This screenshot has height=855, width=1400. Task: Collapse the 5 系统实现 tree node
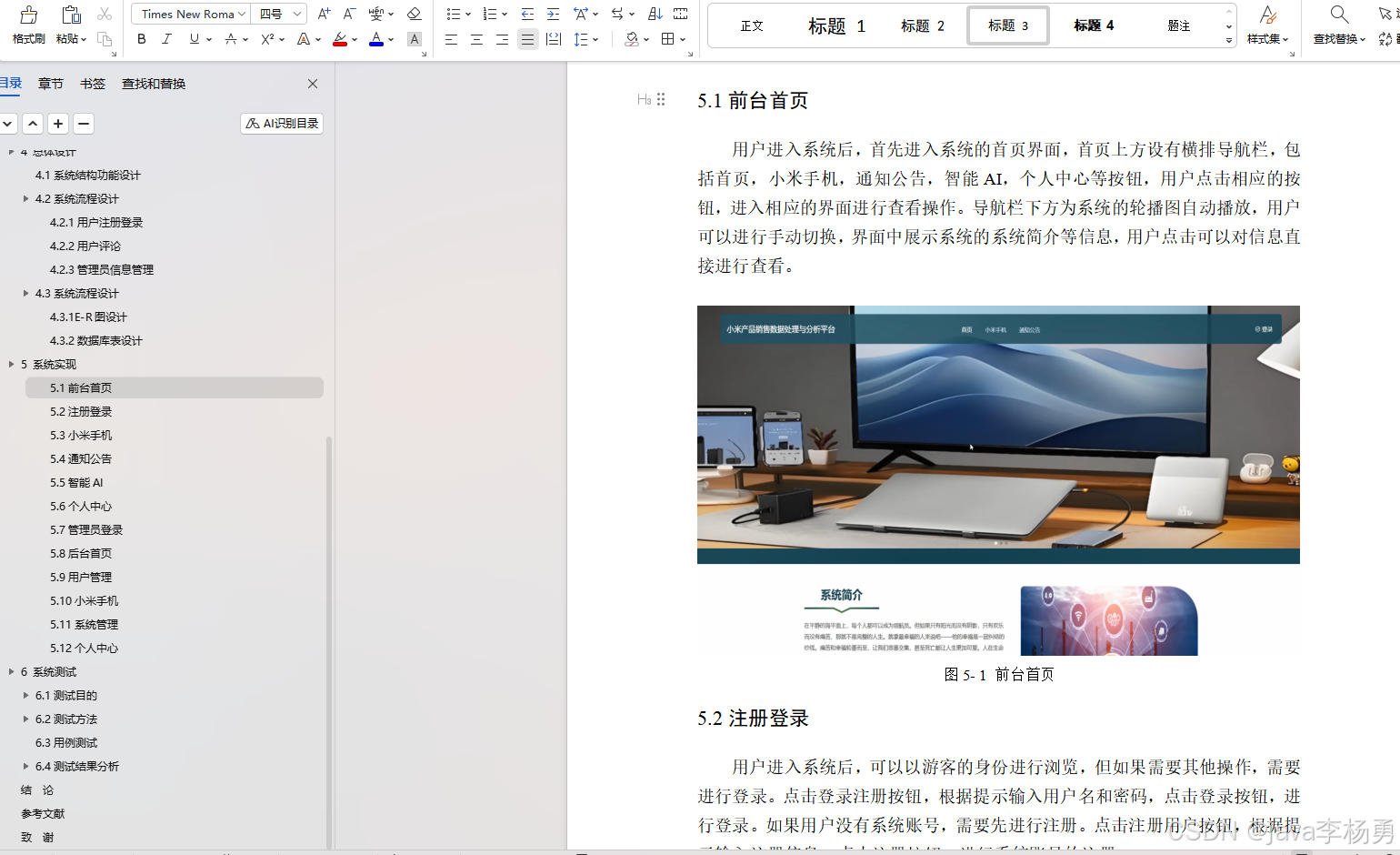coord(11,364)
